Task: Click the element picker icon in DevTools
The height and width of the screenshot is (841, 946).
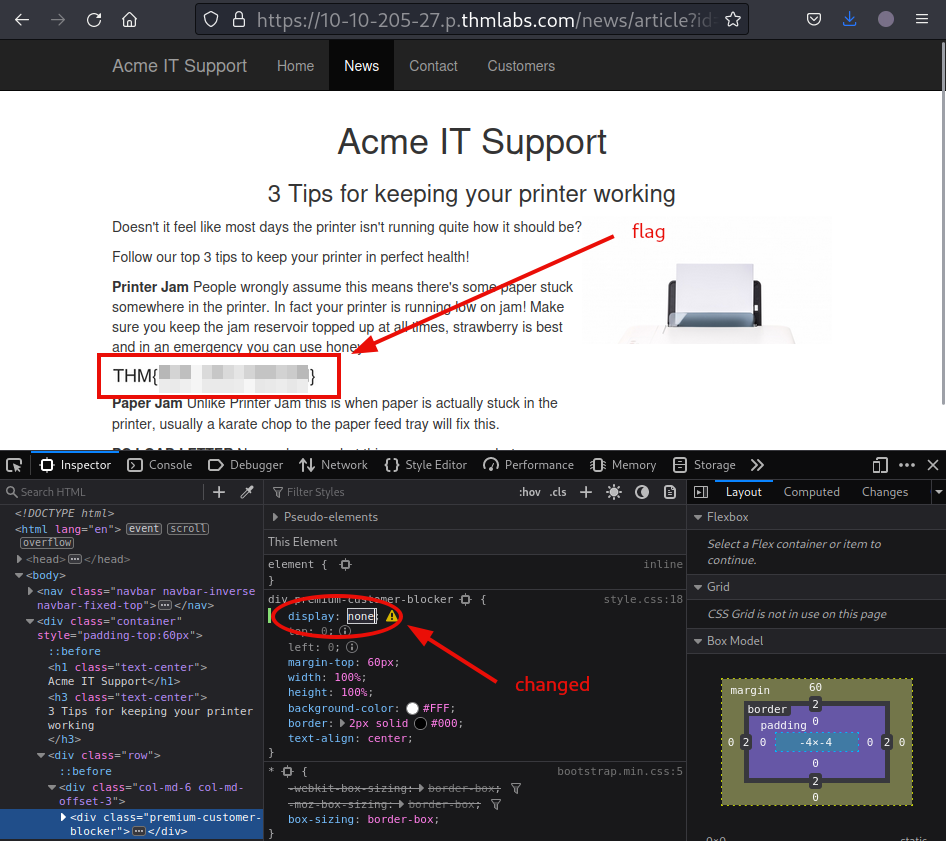Action: (x=14, y=465)
